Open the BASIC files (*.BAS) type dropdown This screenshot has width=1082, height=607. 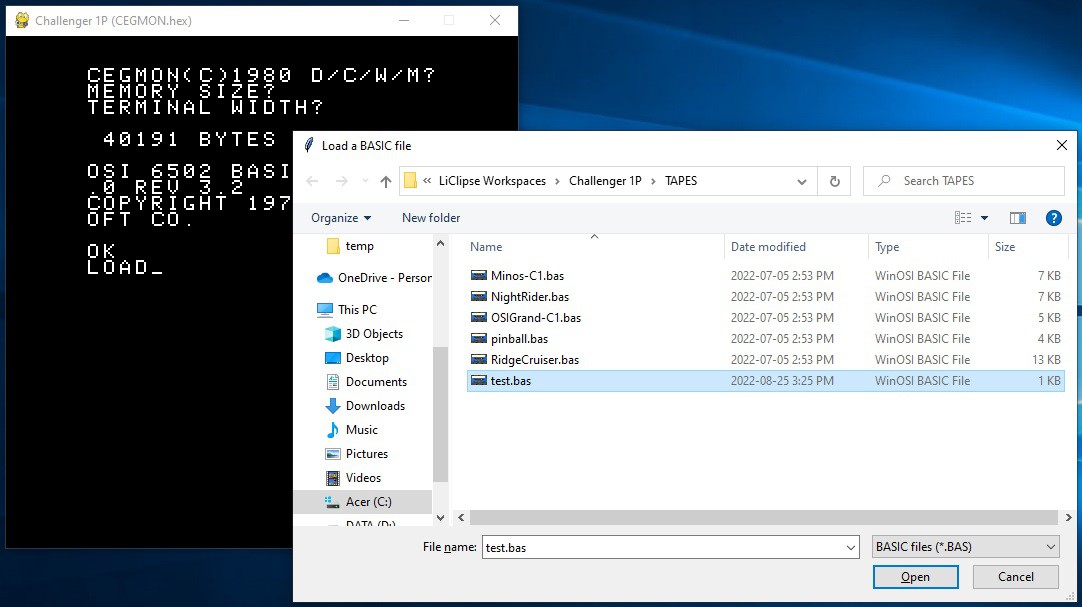963,546
